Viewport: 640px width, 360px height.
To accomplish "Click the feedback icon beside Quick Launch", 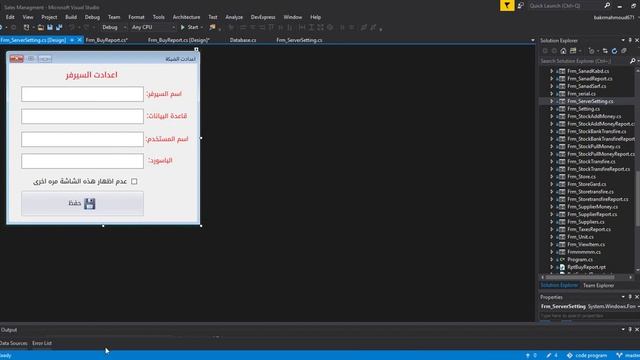I will (521, 5).
